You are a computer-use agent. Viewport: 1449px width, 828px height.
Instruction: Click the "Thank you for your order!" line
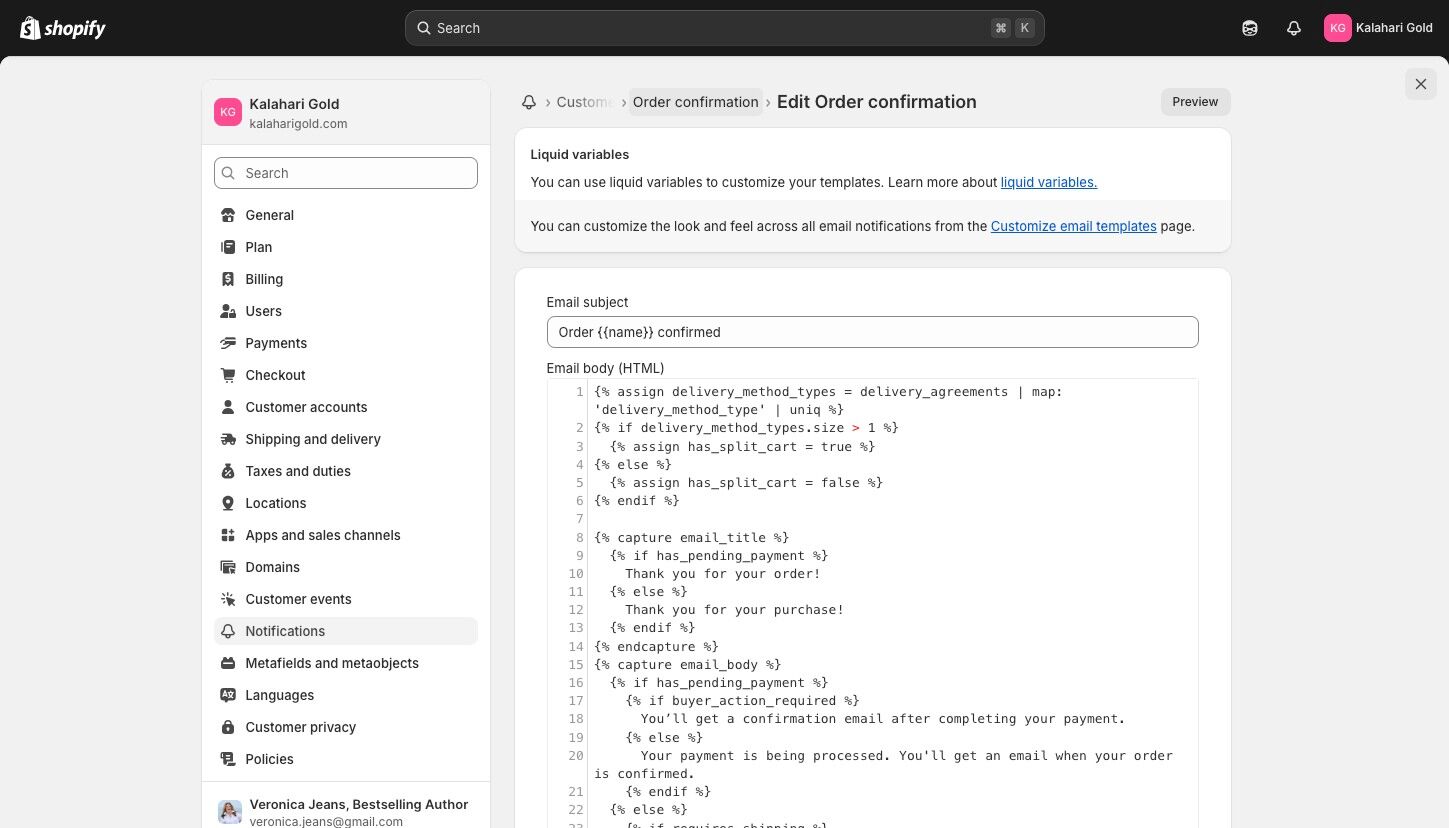pyautogui.click(x=722, y=574)
